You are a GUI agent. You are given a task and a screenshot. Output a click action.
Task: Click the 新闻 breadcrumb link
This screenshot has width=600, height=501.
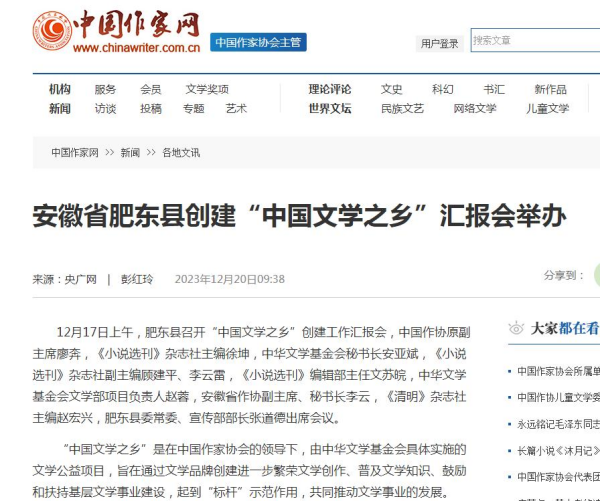130,153
